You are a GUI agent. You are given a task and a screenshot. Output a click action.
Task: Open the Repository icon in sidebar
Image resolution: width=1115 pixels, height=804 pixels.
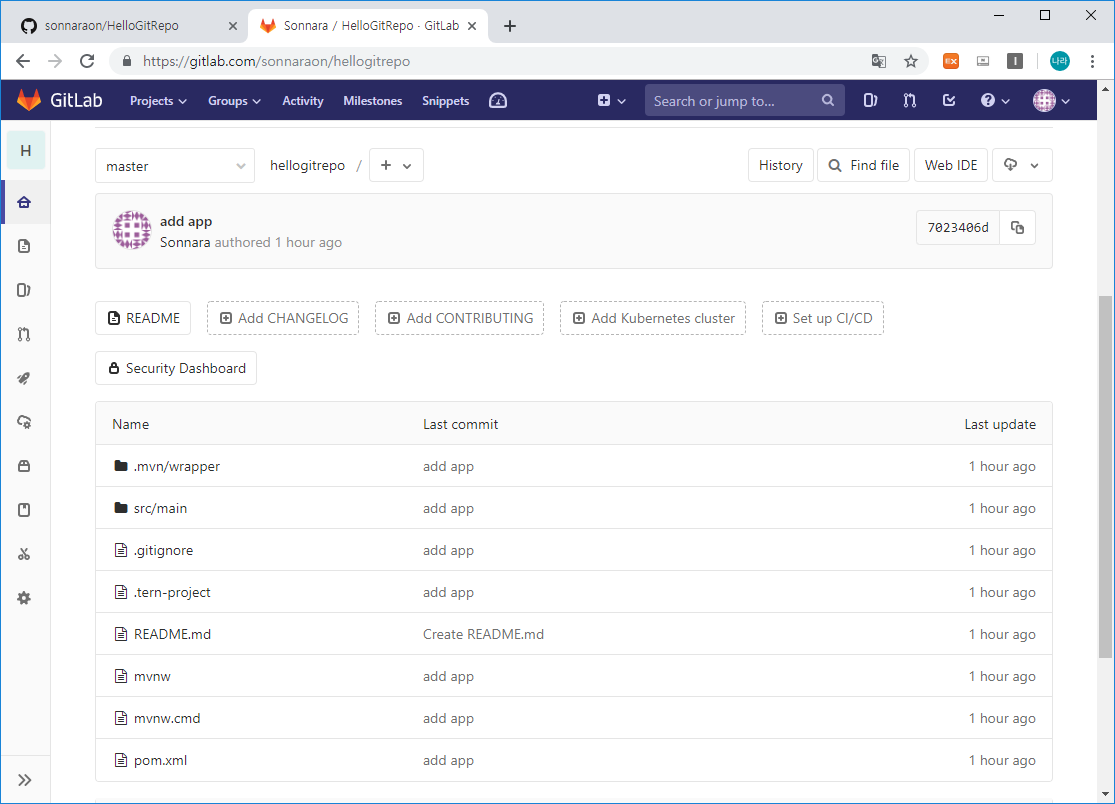(24, 246)
